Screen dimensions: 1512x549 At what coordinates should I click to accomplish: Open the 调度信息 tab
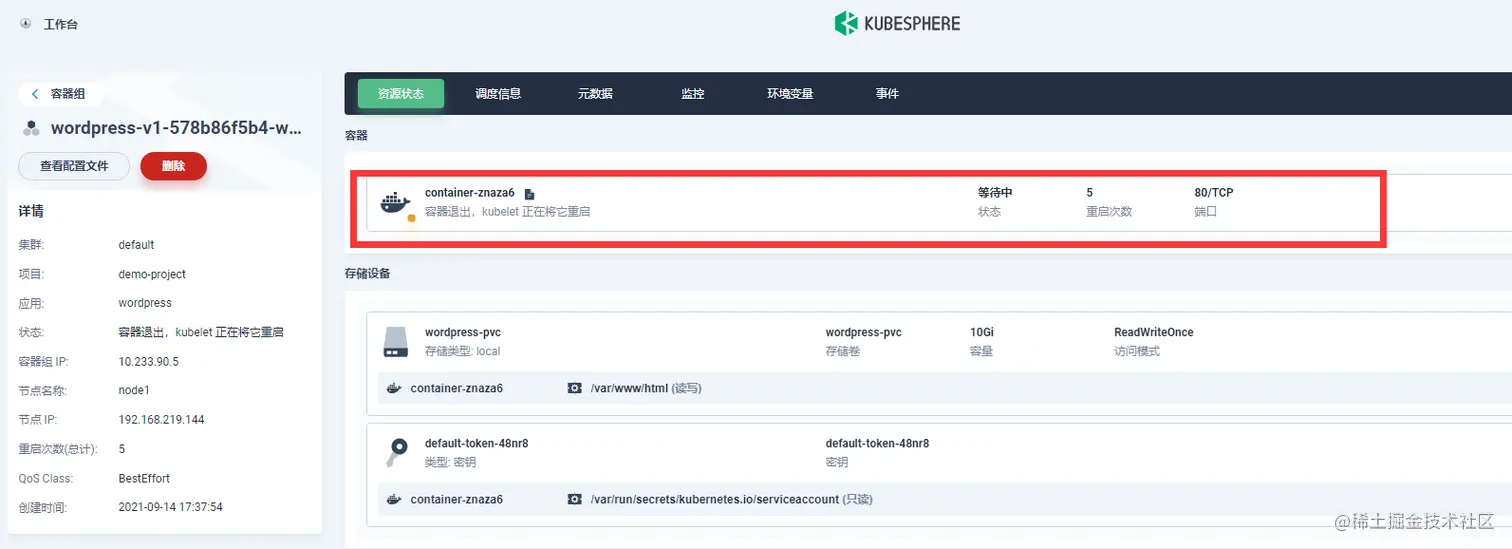[x=498, y=94]
